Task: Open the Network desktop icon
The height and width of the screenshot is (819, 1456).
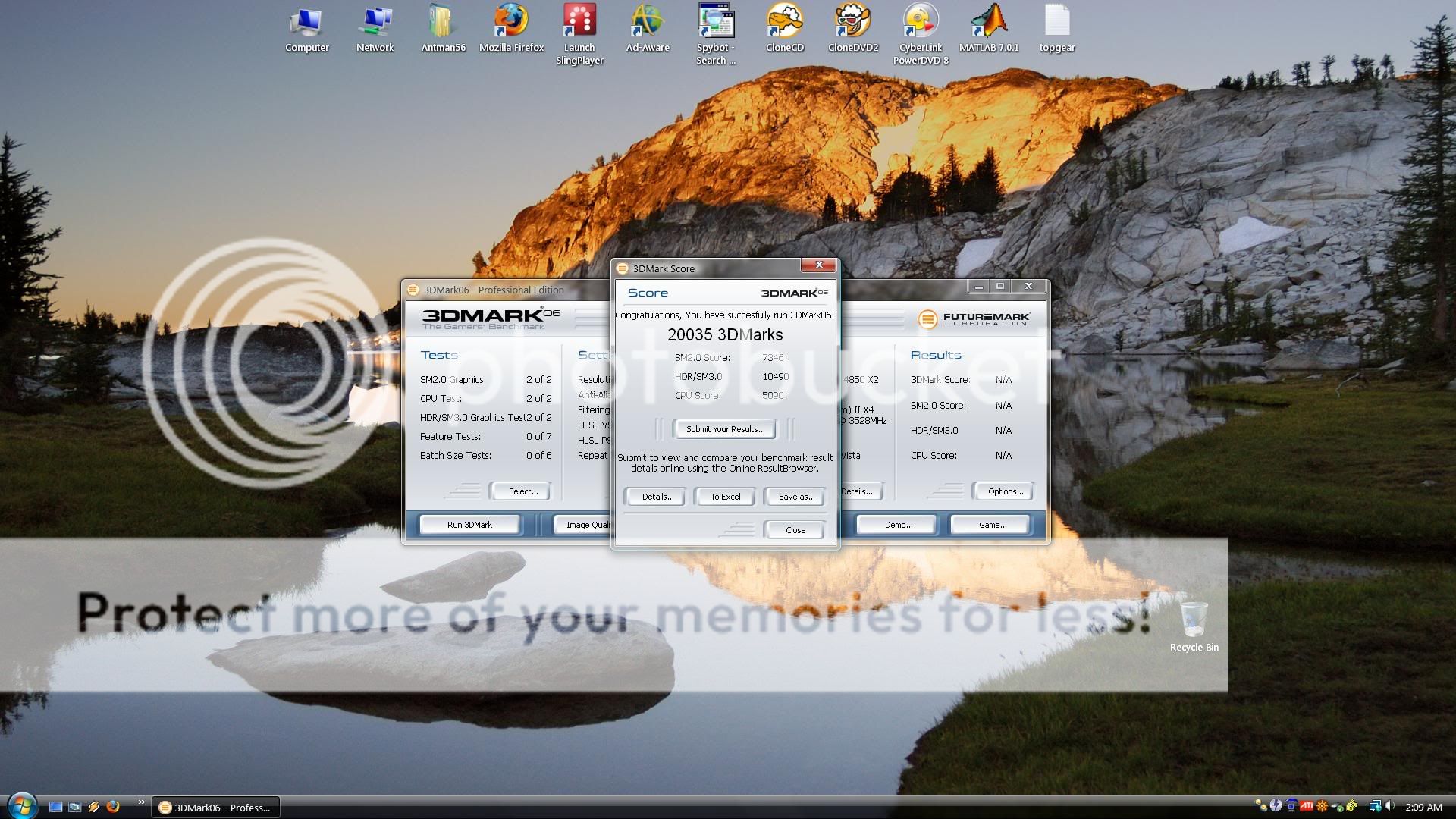Action: 375,30
